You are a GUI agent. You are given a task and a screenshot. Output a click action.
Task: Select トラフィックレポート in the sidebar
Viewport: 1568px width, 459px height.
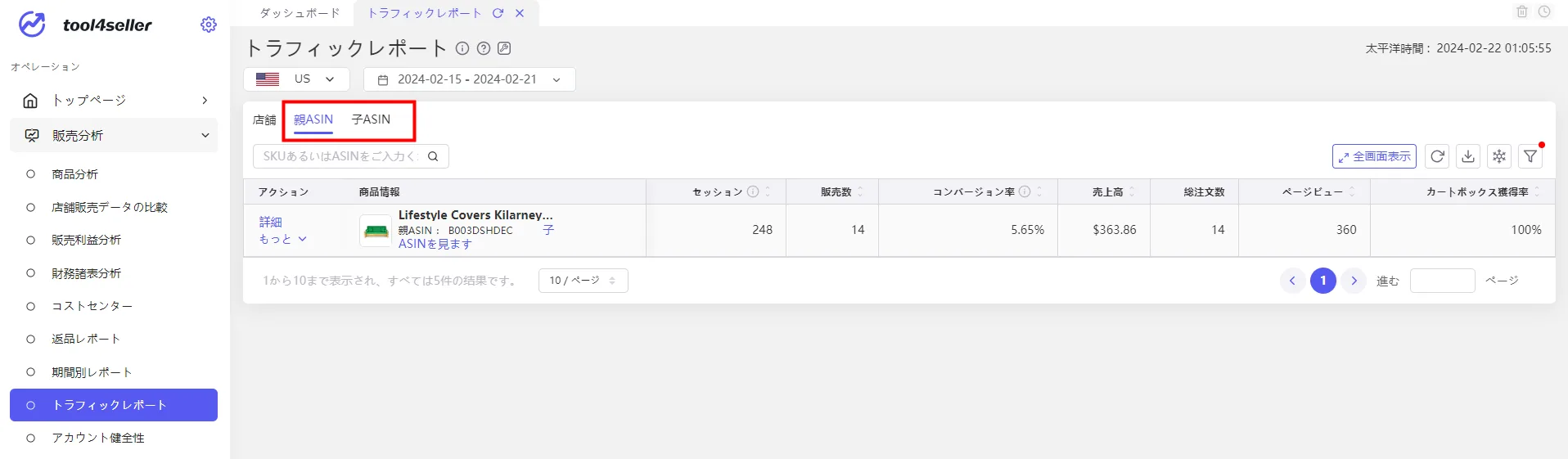coord(114,405)
